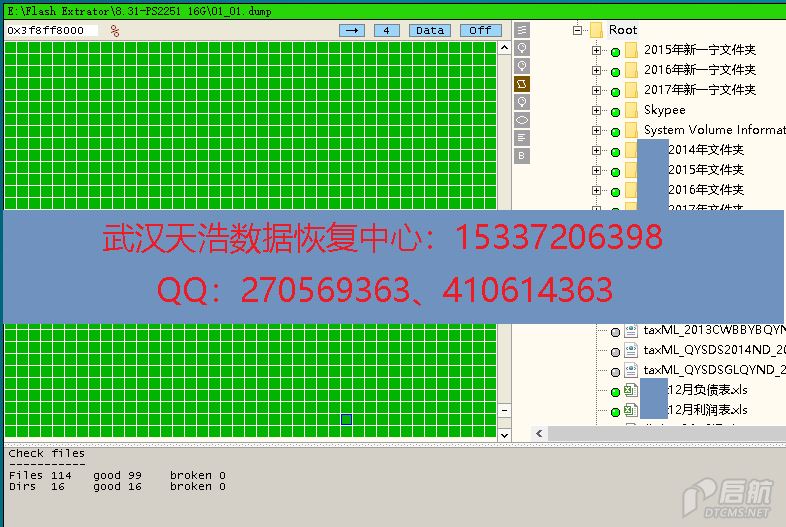The height and width of the screenshot is (527, 786).
Task: Select the 2017年新一宁文件夹 tree item
Action: (x=699, y=90)
